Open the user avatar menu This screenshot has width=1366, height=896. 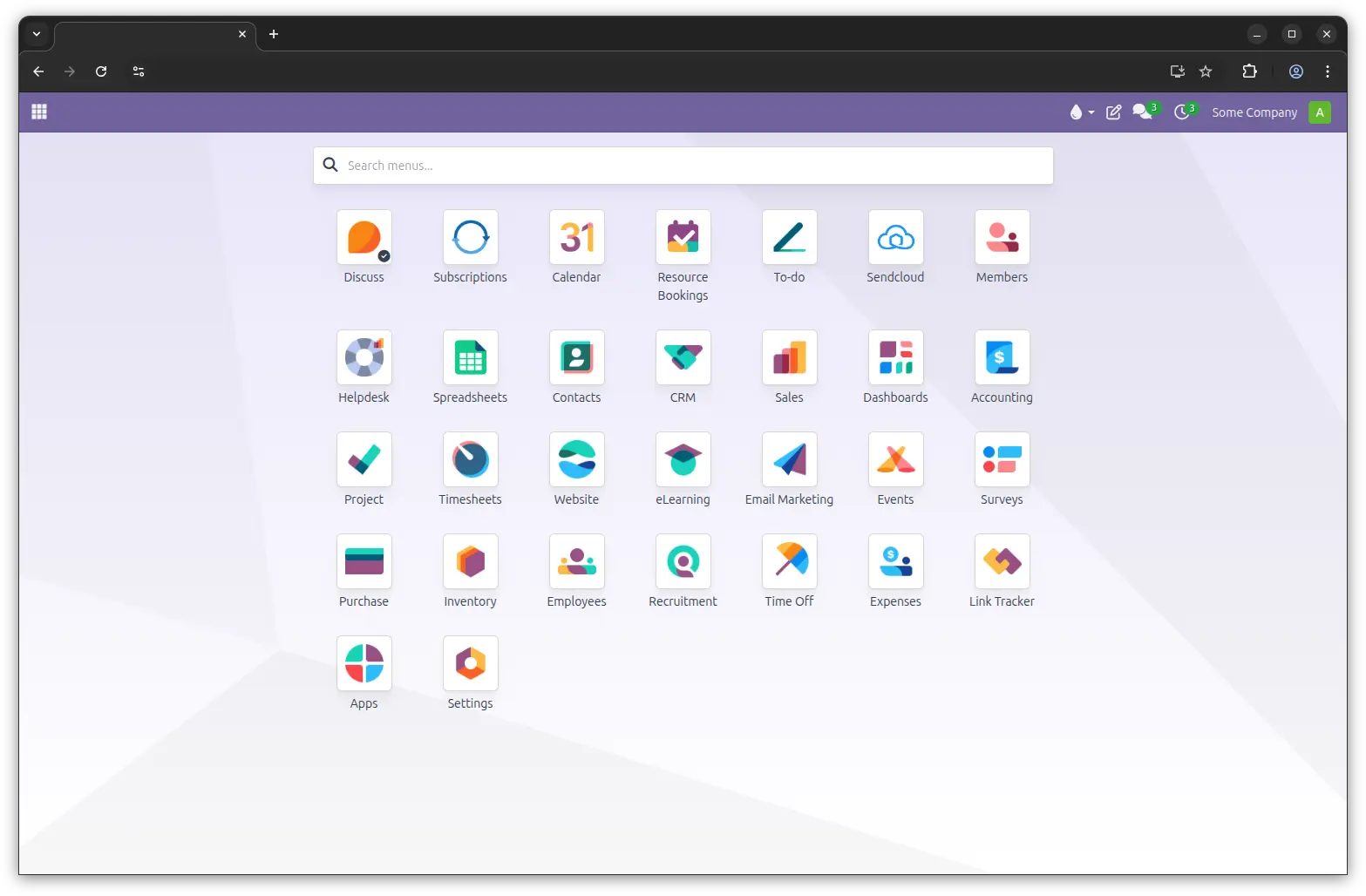1319,112
